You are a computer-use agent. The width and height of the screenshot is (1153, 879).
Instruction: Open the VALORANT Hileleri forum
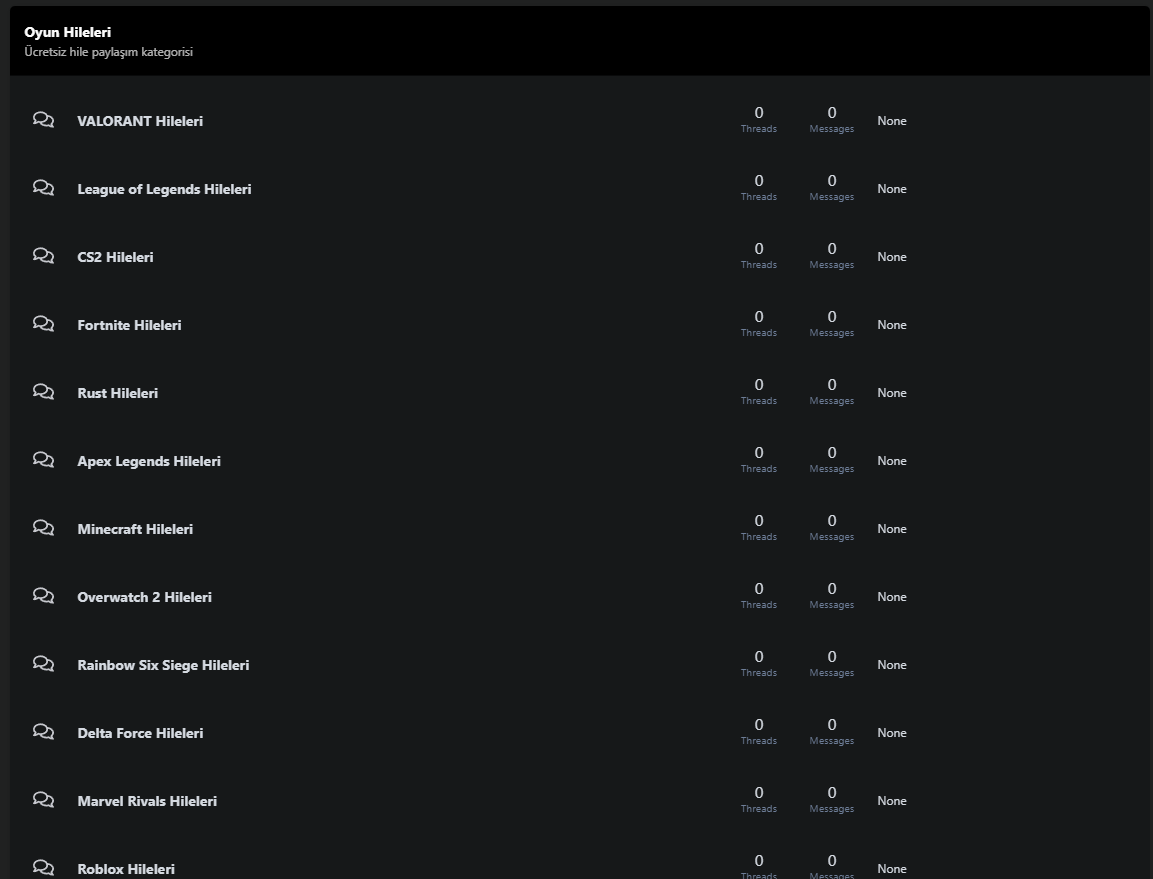click(140, 121)
